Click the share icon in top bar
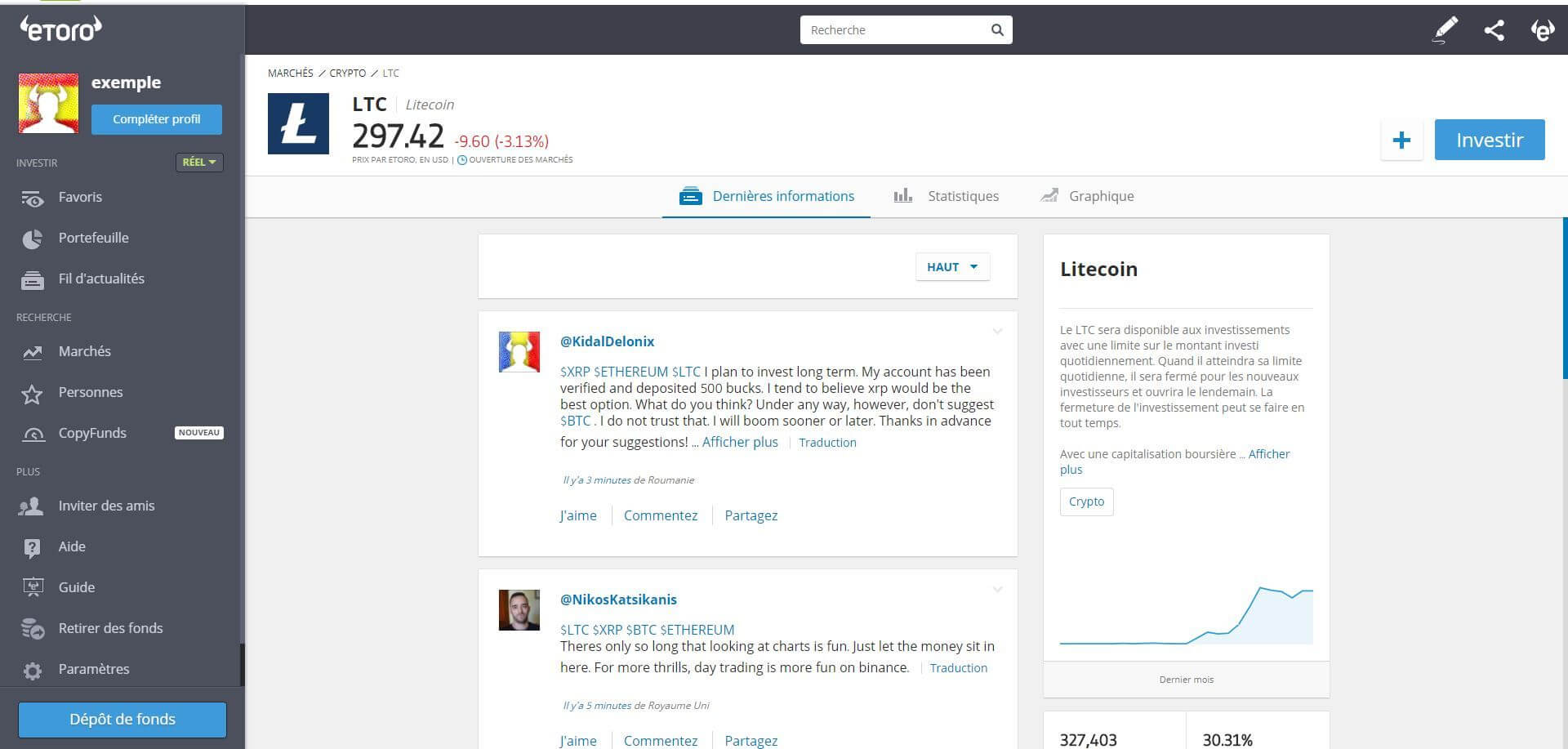Viewport: 1568px width, 749px height. [x=1494, y=30]
